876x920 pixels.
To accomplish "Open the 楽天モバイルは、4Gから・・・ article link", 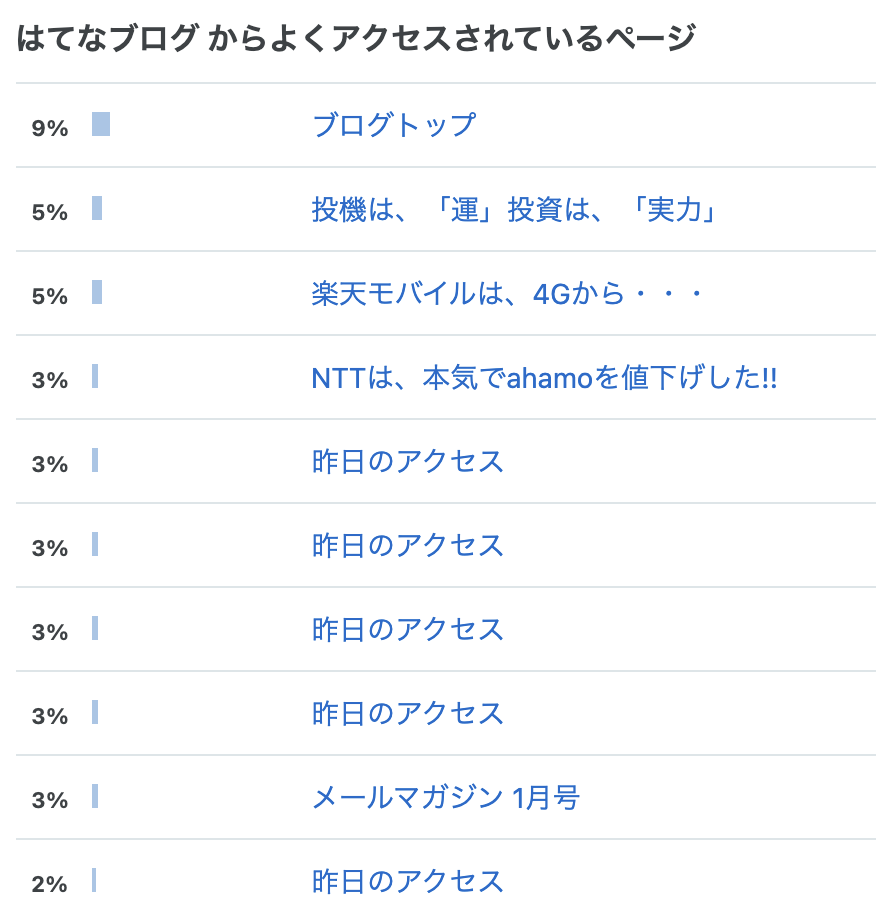I will (x=508, y=293).
